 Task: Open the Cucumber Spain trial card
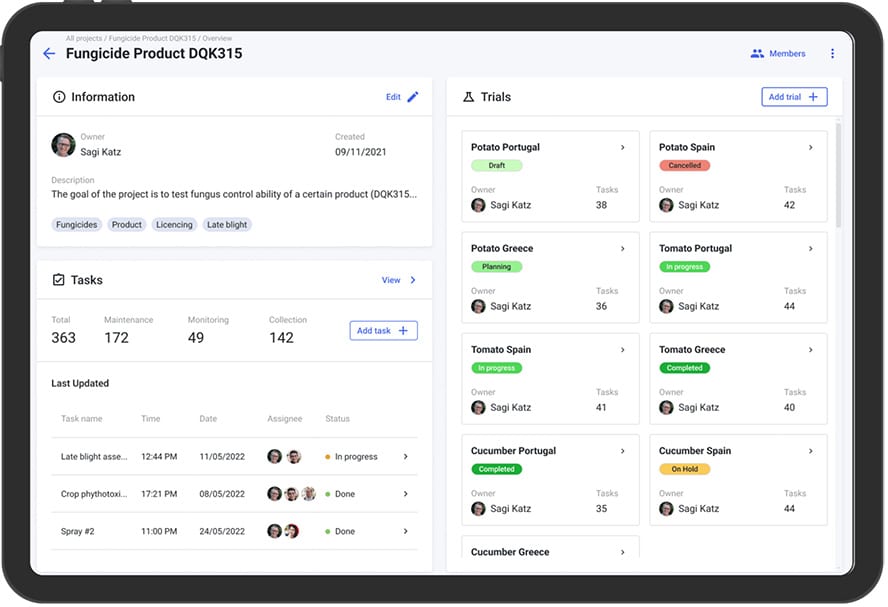click(738, 480)
